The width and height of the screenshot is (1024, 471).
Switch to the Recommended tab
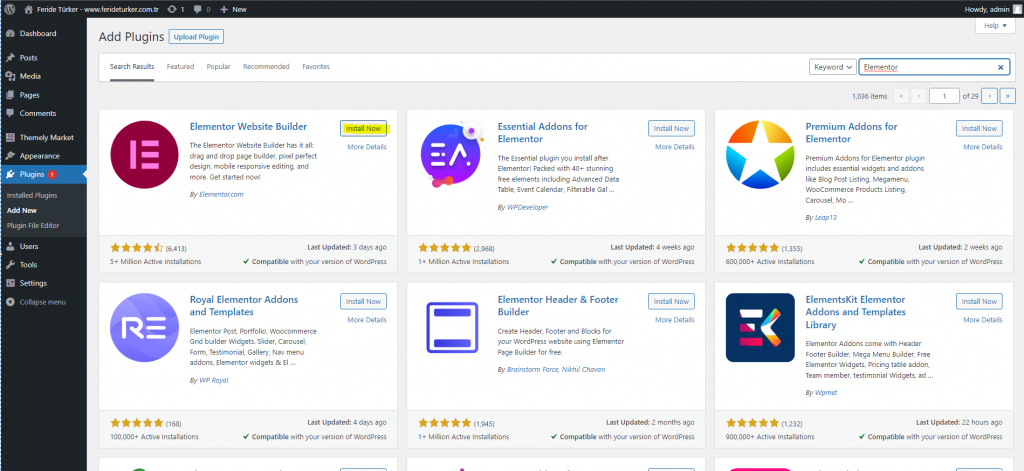point(266,67)
